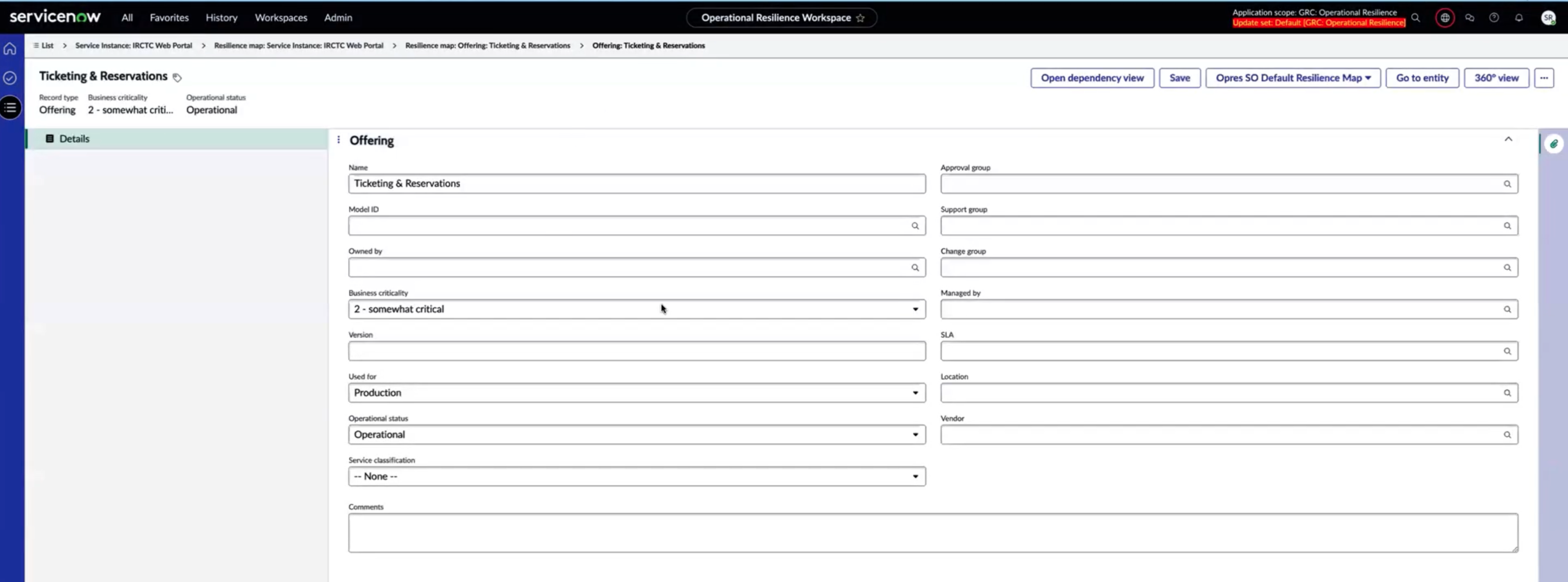This screenshot has height=582, width=1568.
Task: Open the notifications bell icon
Action: [x=1519, y=18]
